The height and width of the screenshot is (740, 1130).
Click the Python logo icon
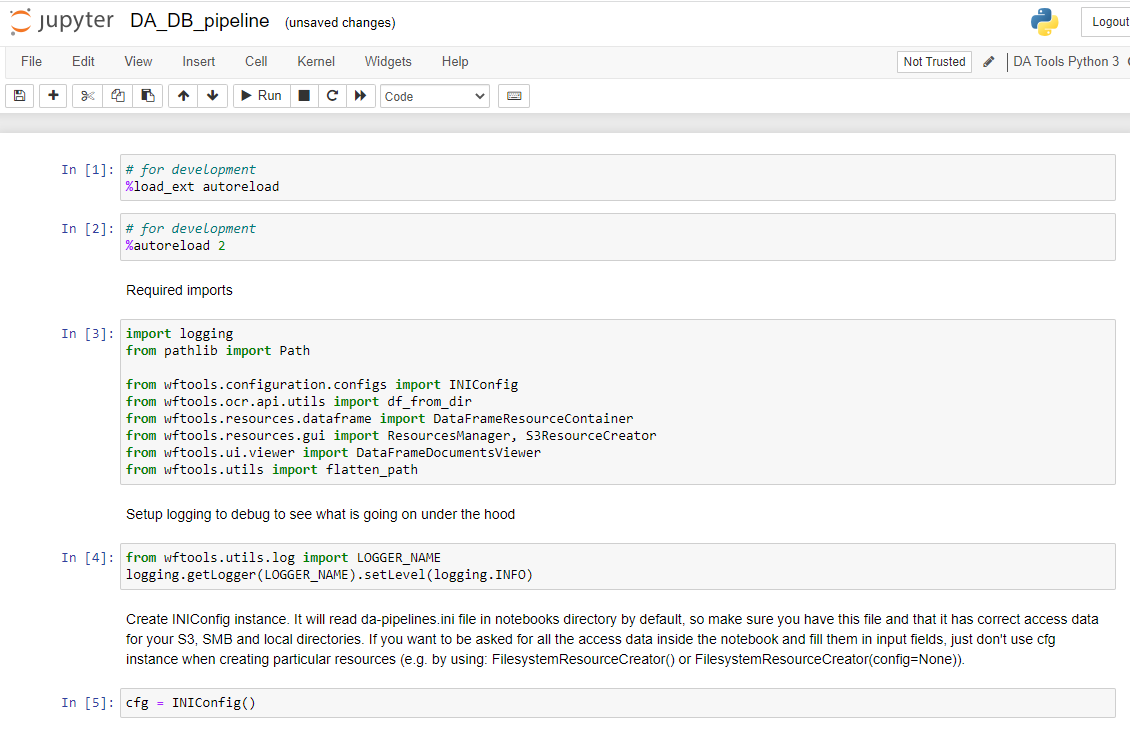[x=1044, y=22]
